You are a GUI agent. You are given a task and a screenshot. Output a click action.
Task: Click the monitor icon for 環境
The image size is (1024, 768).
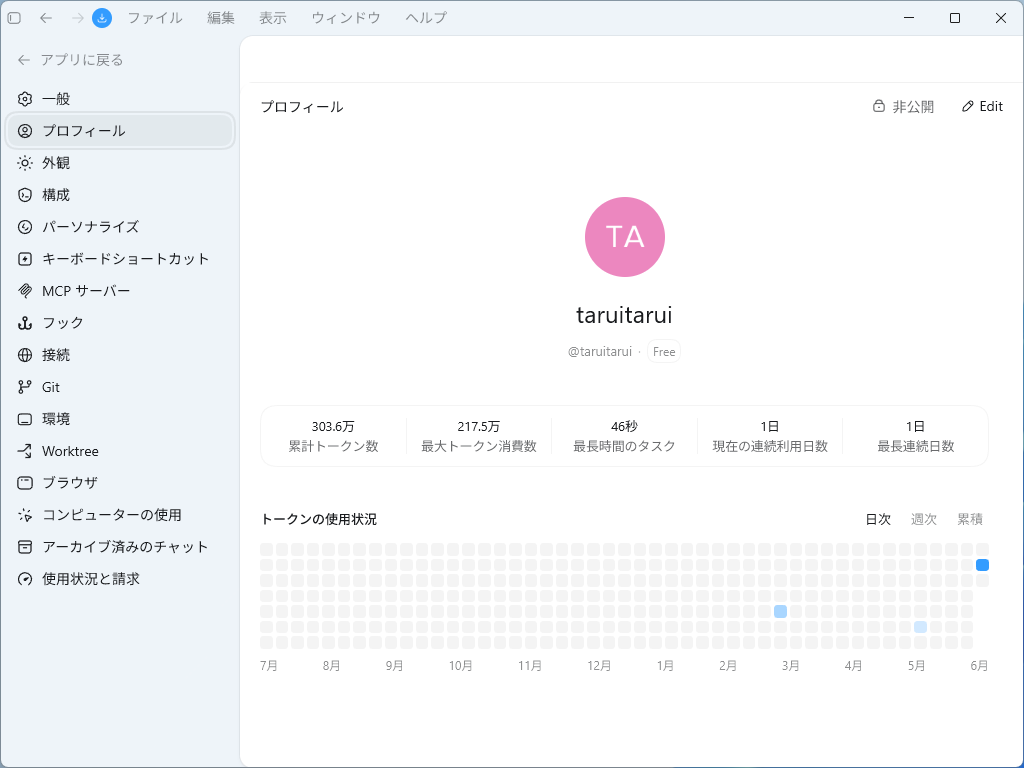(x=25, y=419)
